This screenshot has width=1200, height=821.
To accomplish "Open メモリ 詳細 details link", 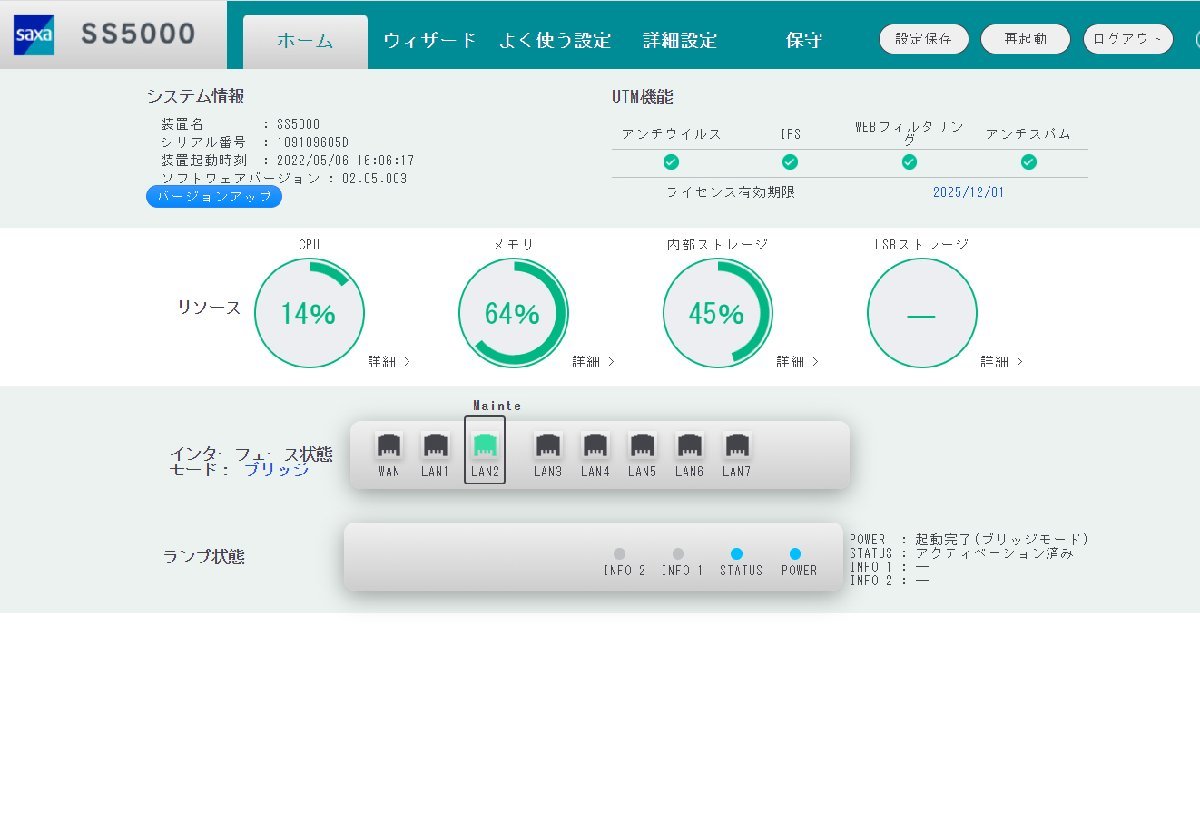I will (593, 361).
